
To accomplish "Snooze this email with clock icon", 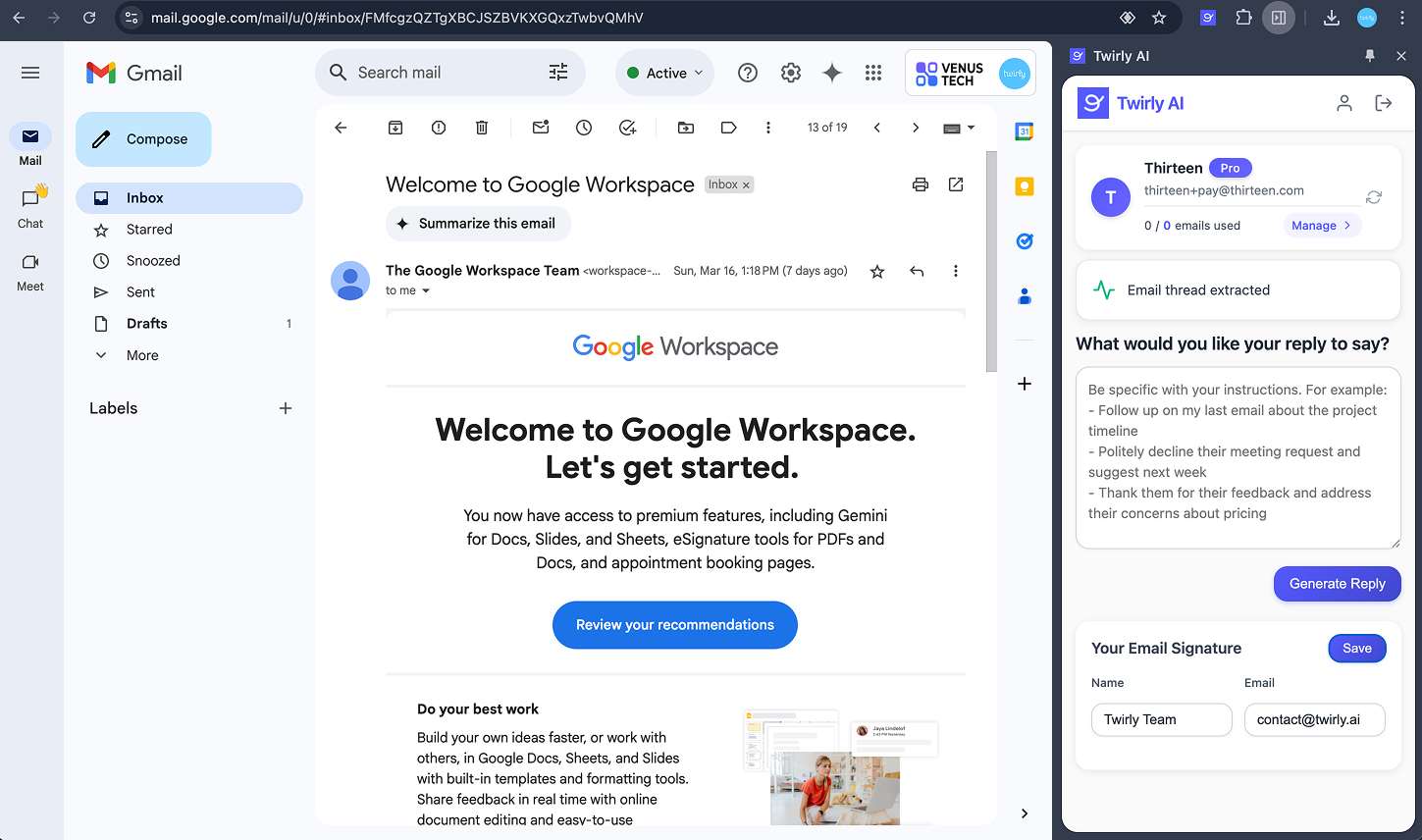I will point(584,128).
